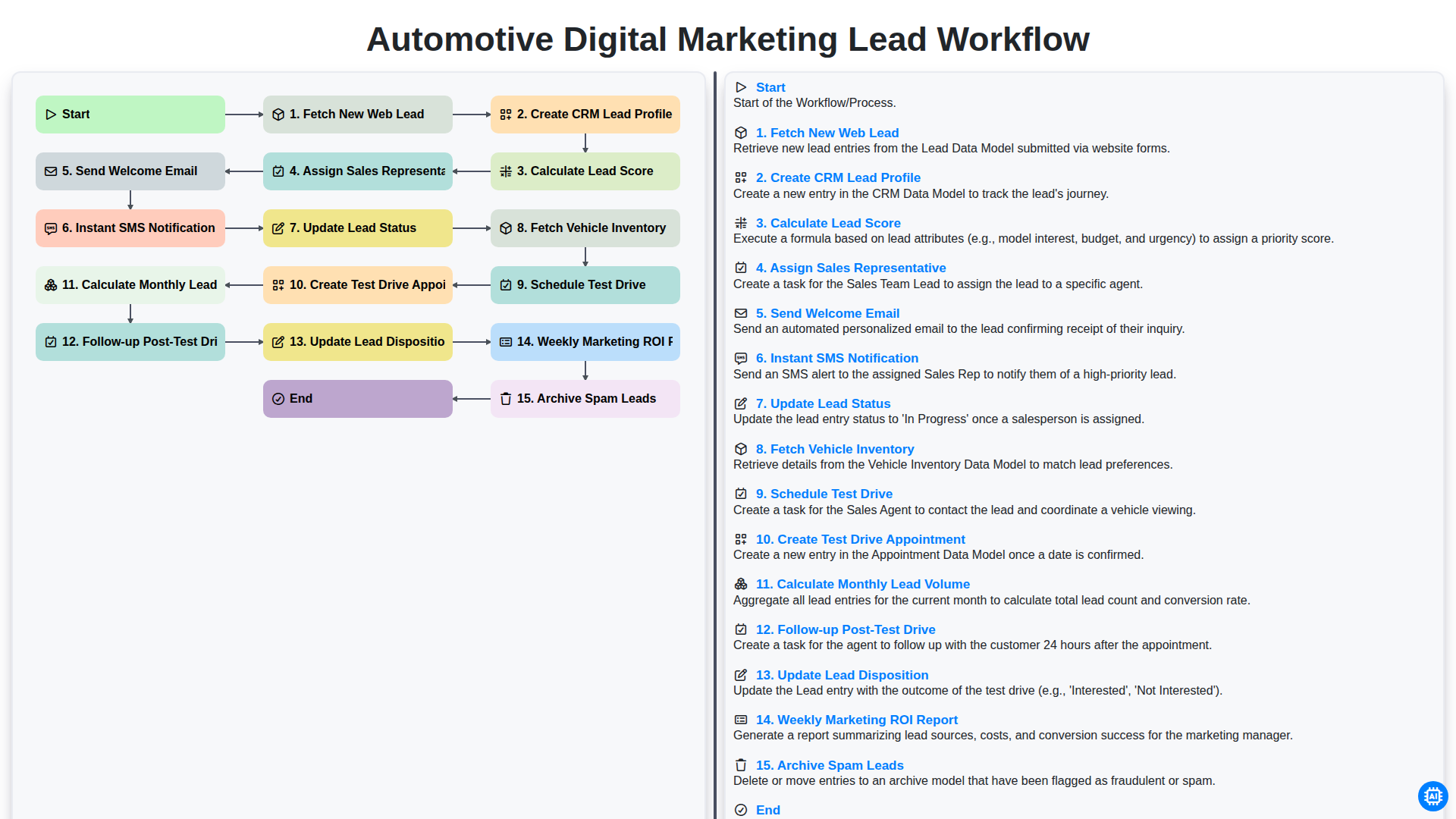Viewport: 1456px width, 819px height.
Task: Open the 4. Assign Sales Representative link
Action: [851, 268]
